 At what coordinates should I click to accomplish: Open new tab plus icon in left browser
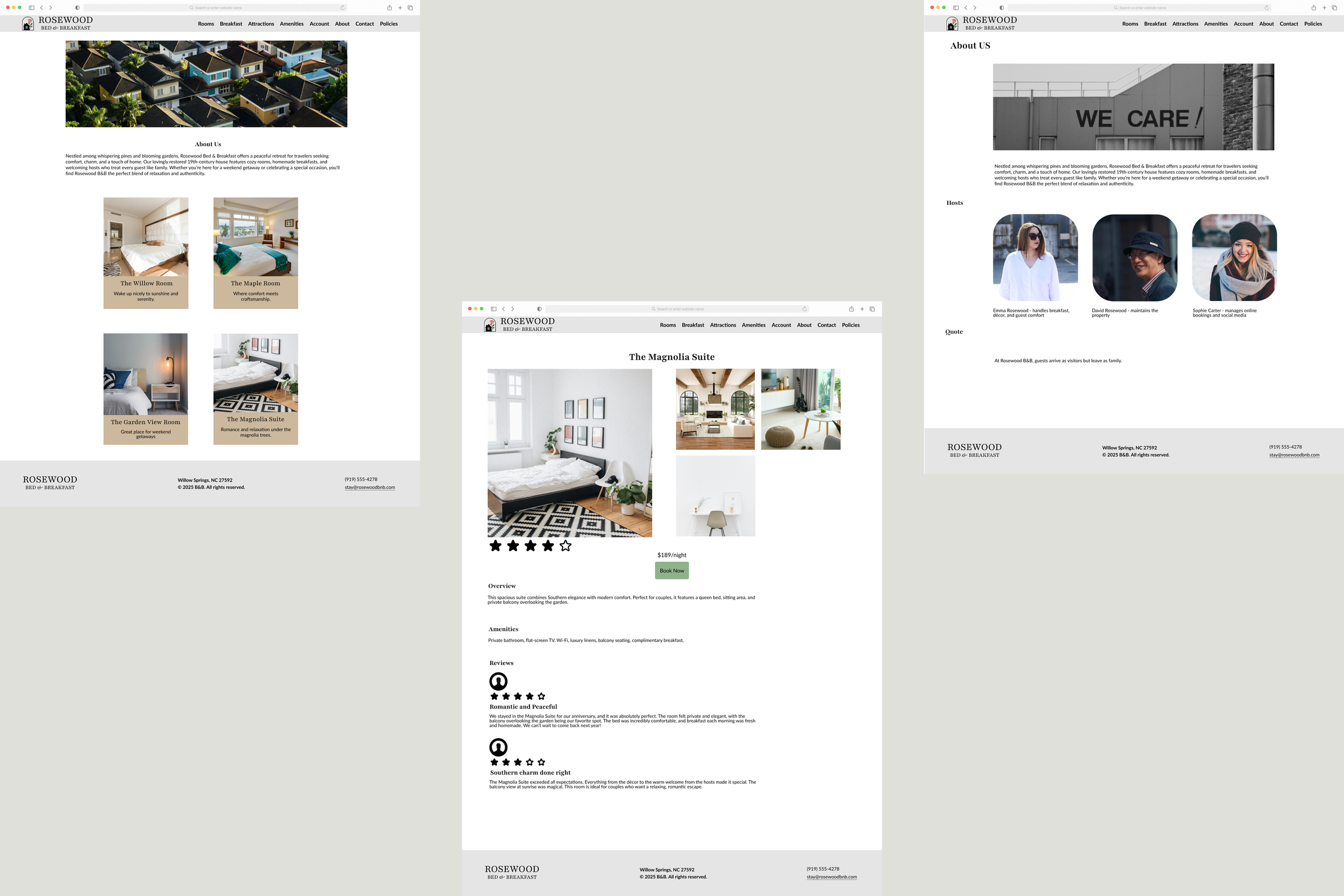[x=400, y=8]
